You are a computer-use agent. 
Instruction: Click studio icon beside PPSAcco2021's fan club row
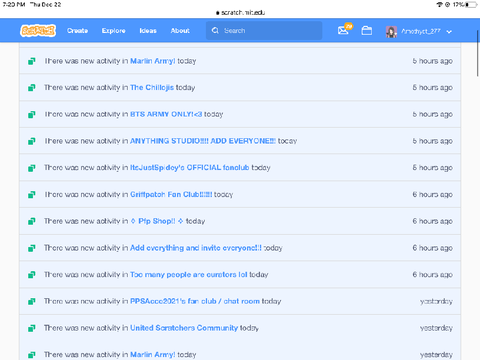click(x=31, y=301)
